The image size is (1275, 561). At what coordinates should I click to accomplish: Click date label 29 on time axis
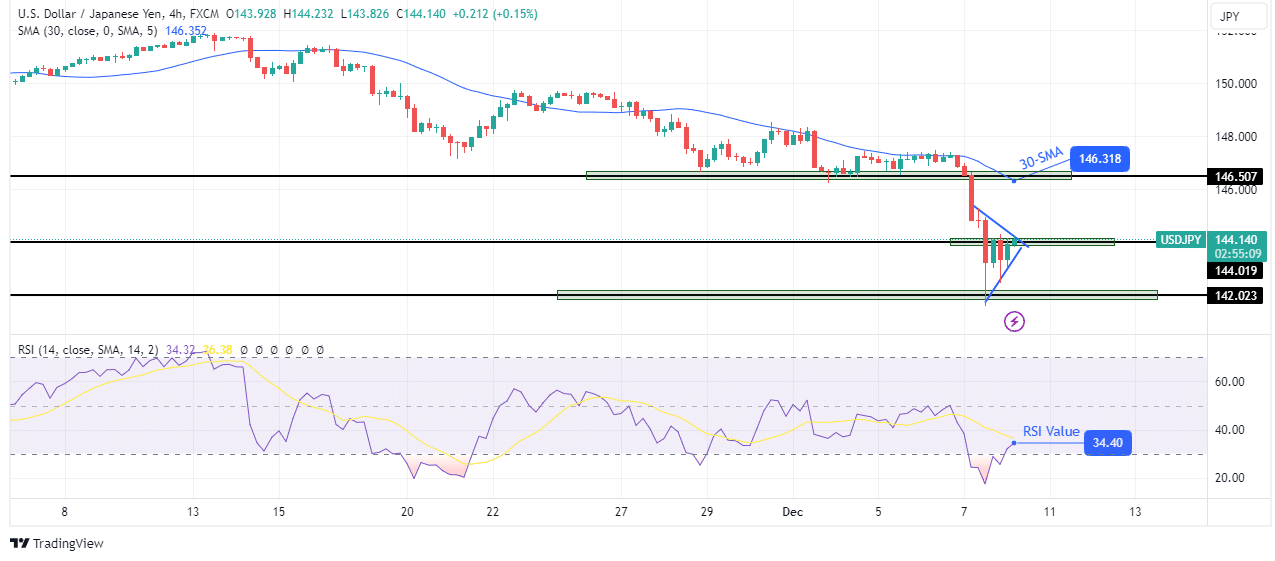click(x=707, y=512)
